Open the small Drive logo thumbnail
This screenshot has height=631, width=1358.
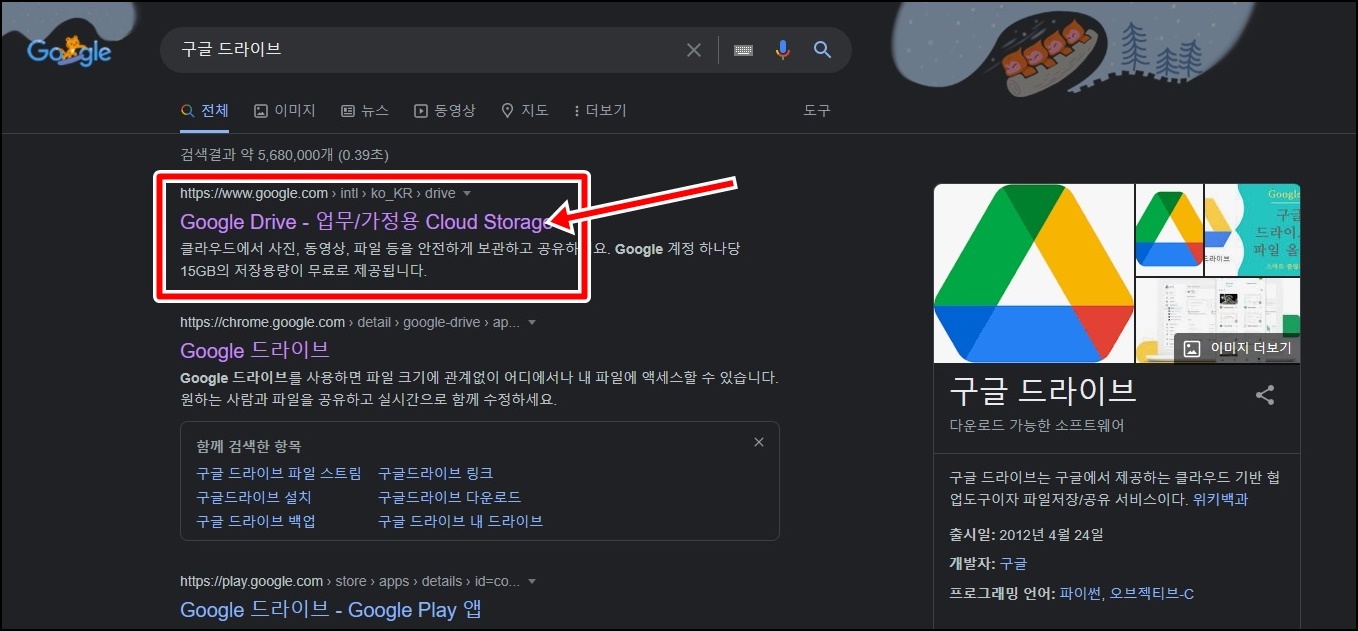tap(1169, 229)
